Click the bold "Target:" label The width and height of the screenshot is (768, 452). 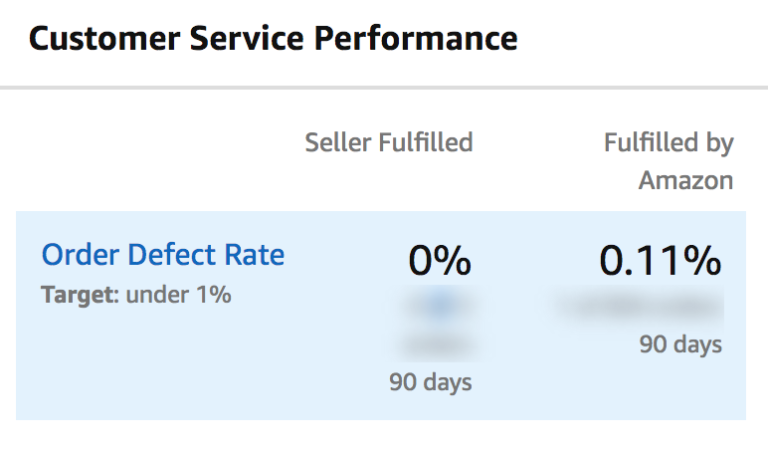80,296
